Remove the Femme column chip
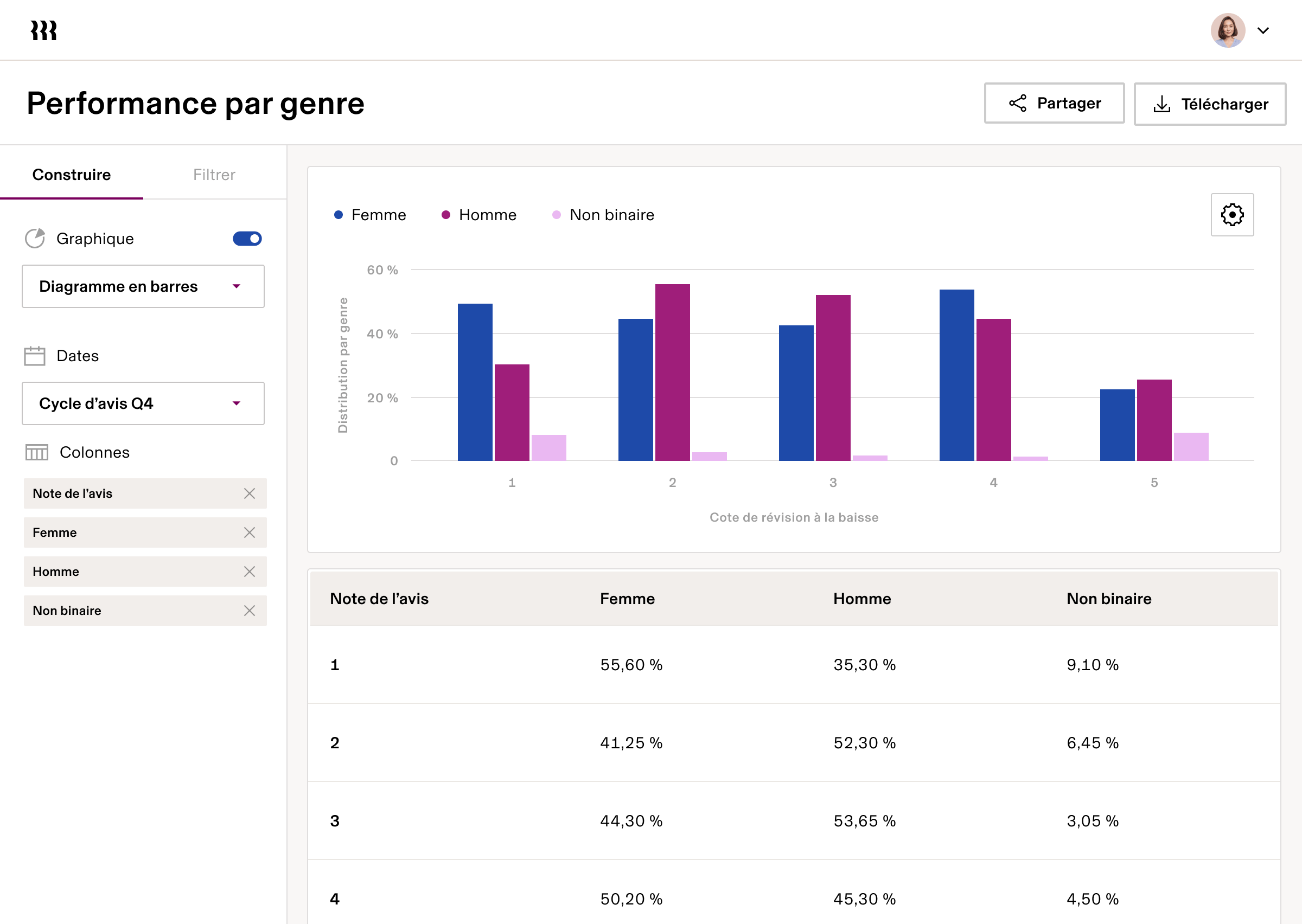The width and height of the screenshot is (1302, 924). pyautogui.click(x=249, y=532)
